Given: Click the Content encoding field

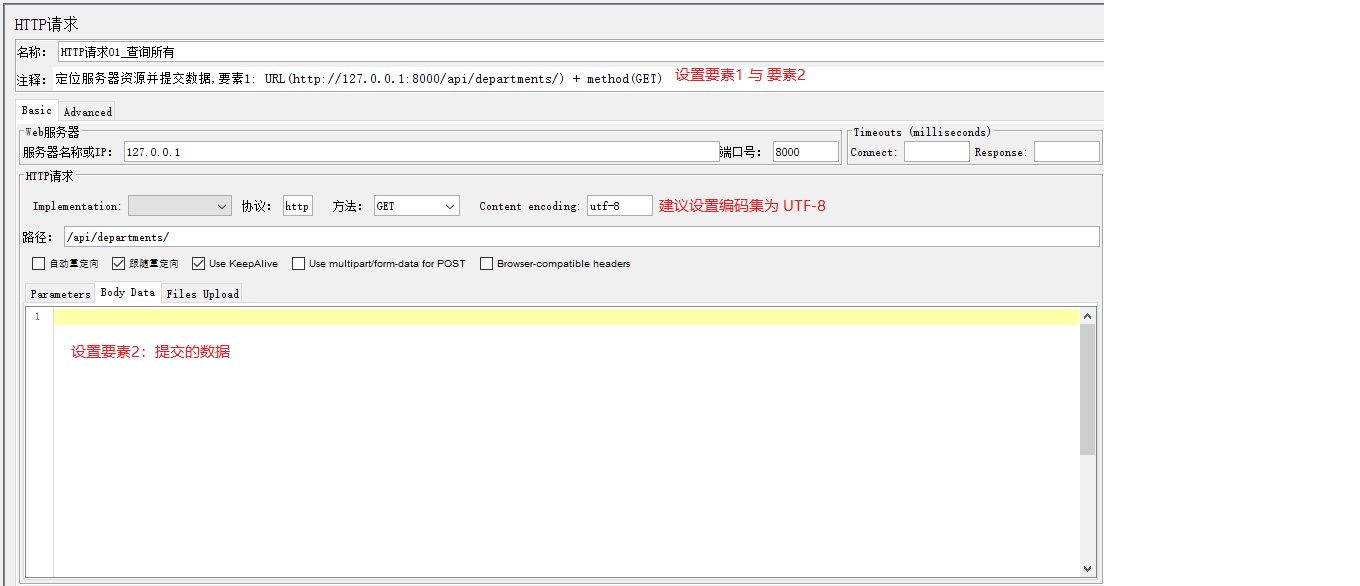Looking at the screenshot, I should (x=619, y=206).
